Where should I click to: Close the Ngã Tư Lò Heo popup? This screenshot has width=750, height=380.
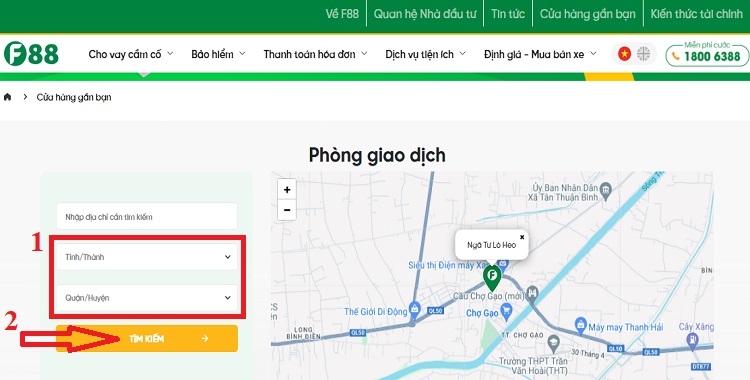click(x=522, y=237)
